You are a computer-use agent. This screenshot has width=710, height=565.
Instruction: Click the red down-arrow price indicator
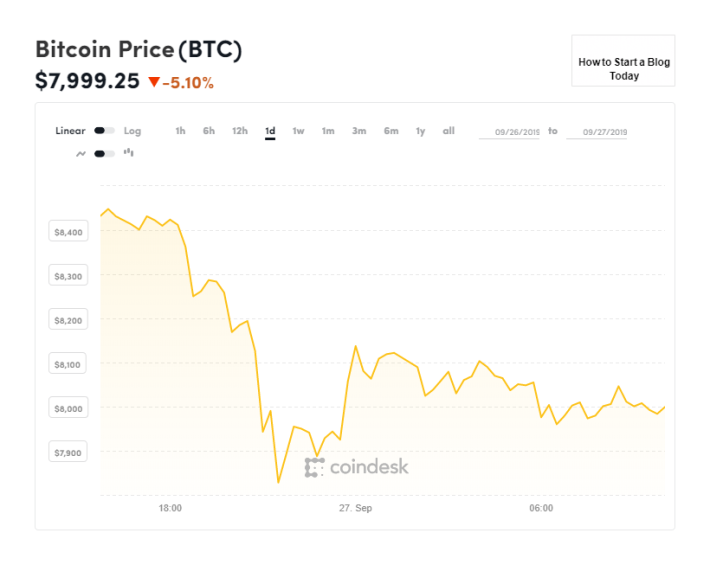(154, 82)
